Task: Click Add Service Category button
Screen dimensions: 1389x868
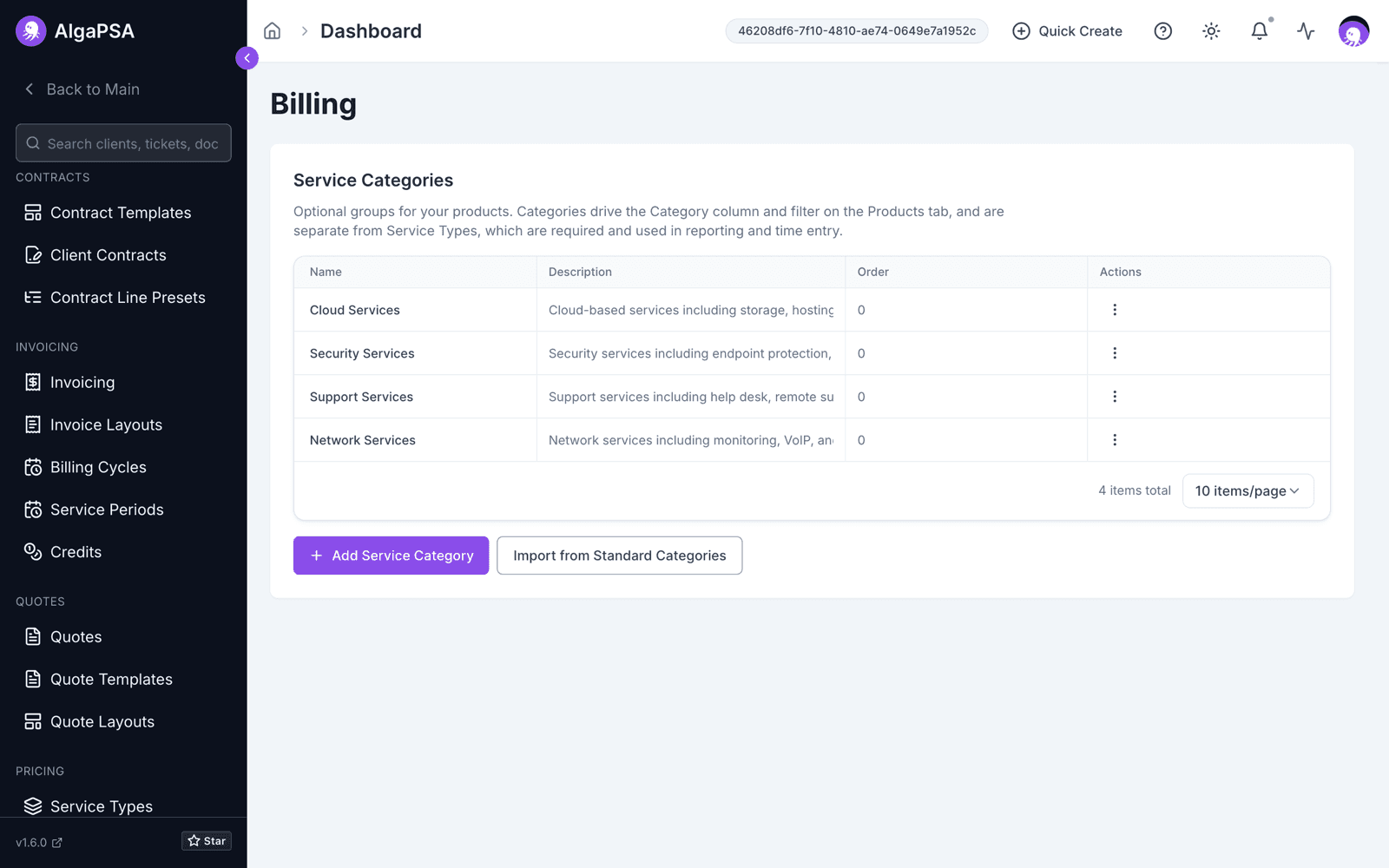Action: click(x=391, y=556)
